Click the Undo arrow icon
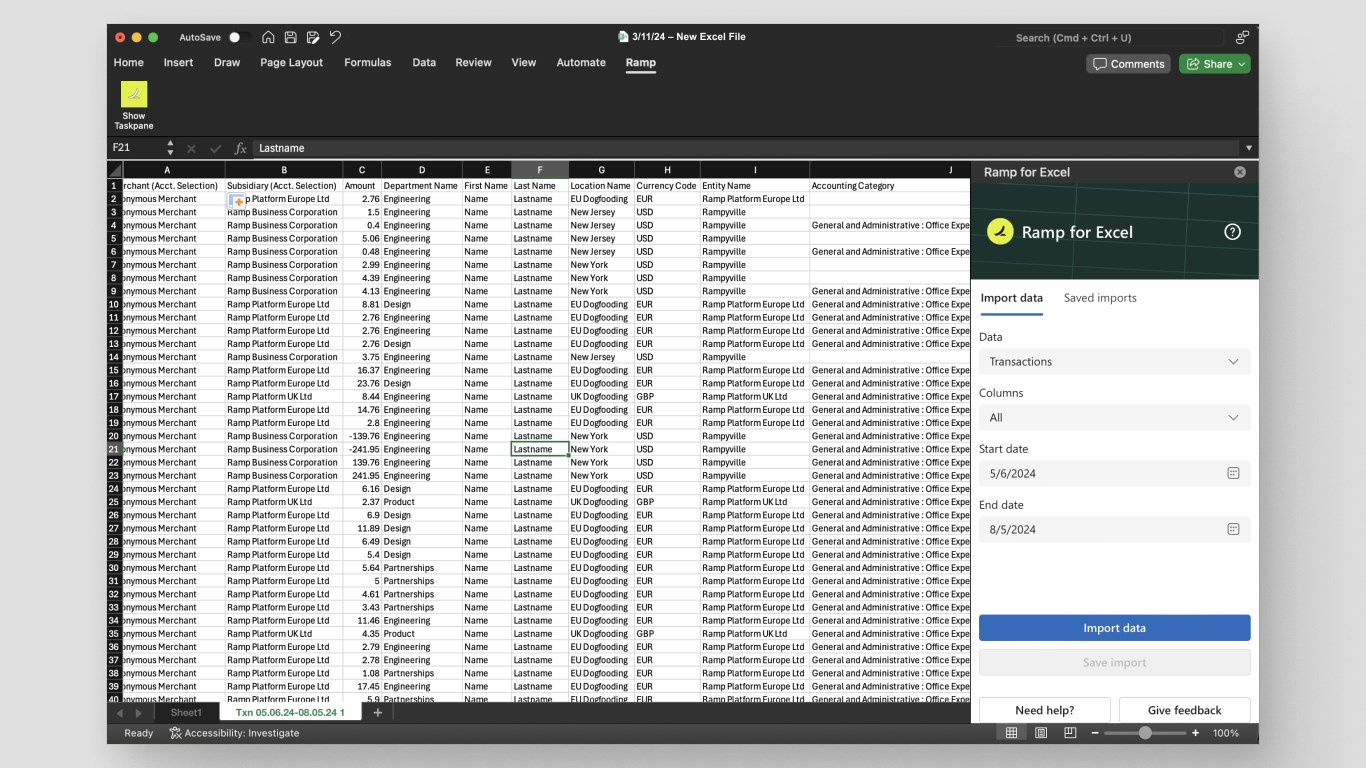 point(335,37)
